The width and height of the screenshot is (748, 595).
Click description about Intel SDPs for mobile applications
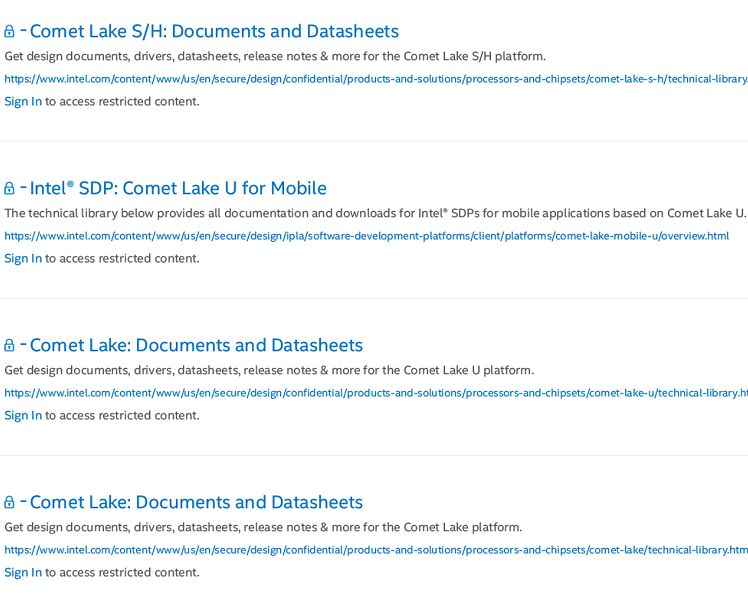coord(375,213)
